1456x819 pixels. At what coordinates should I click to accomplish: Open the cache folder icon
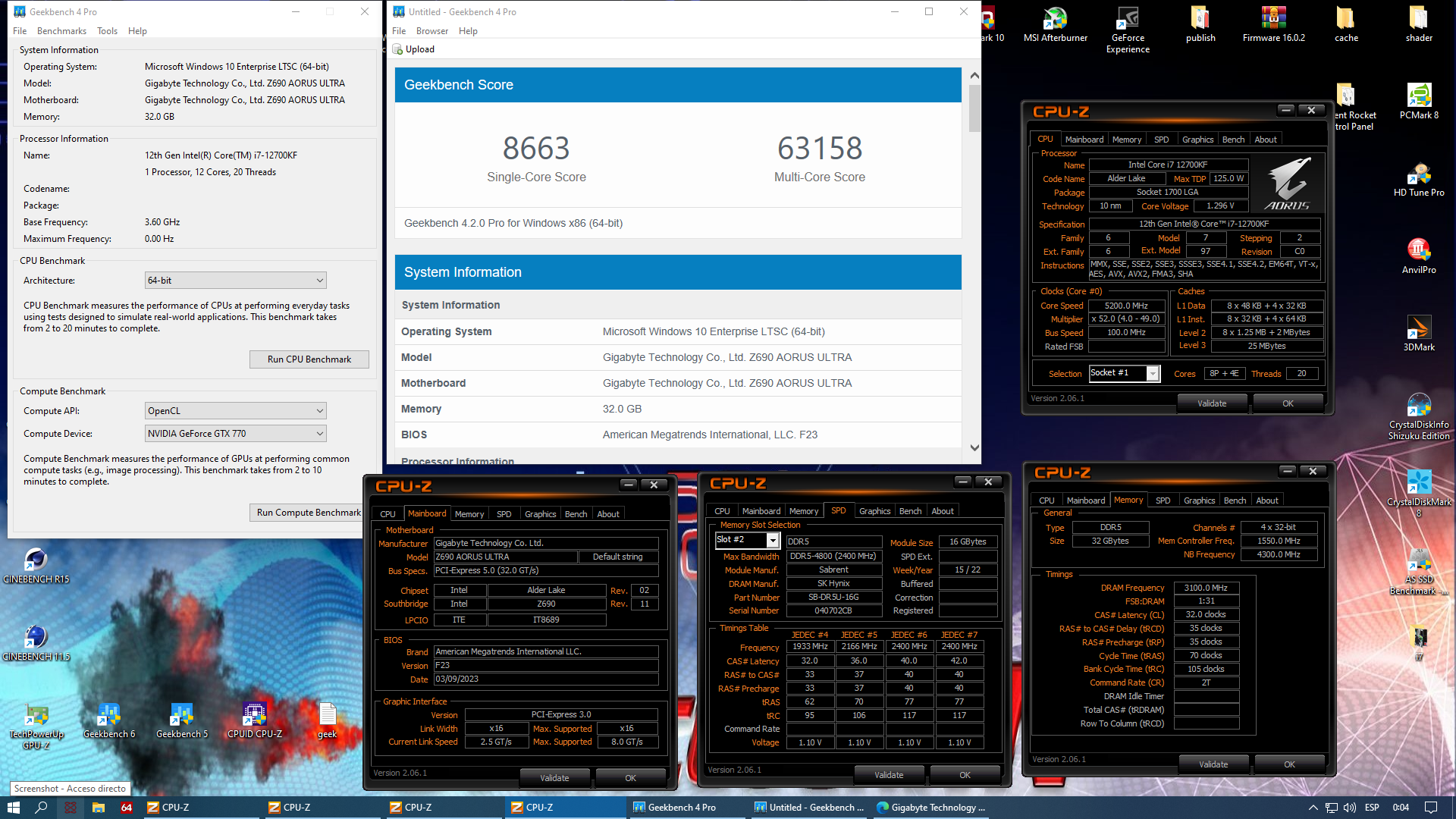[x=1346, y=24]
